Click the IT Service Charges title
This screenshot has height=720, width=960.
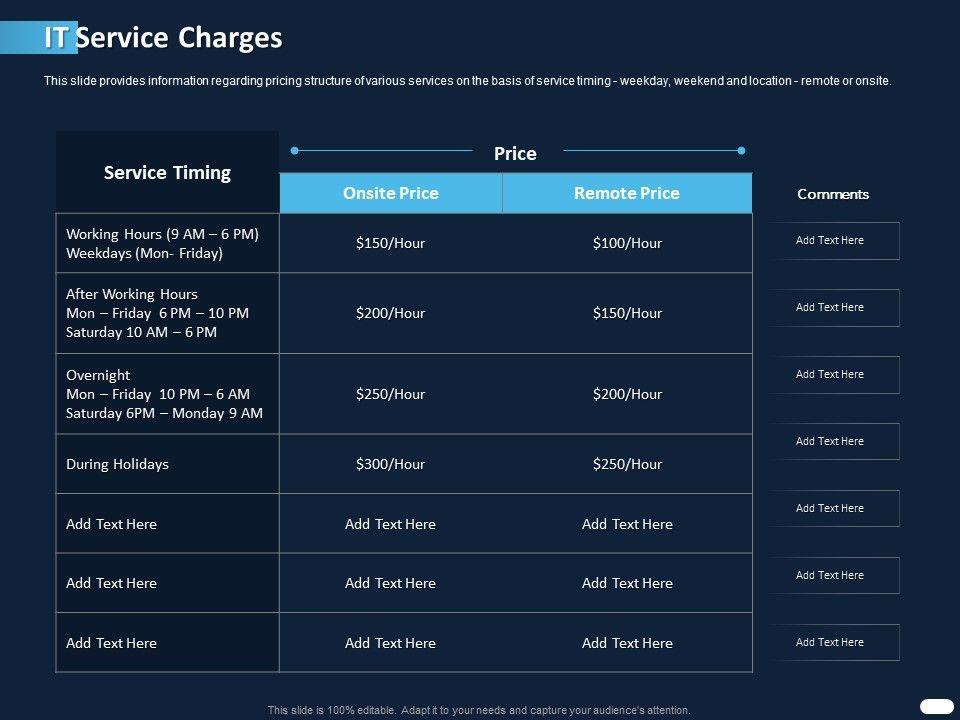164,38
